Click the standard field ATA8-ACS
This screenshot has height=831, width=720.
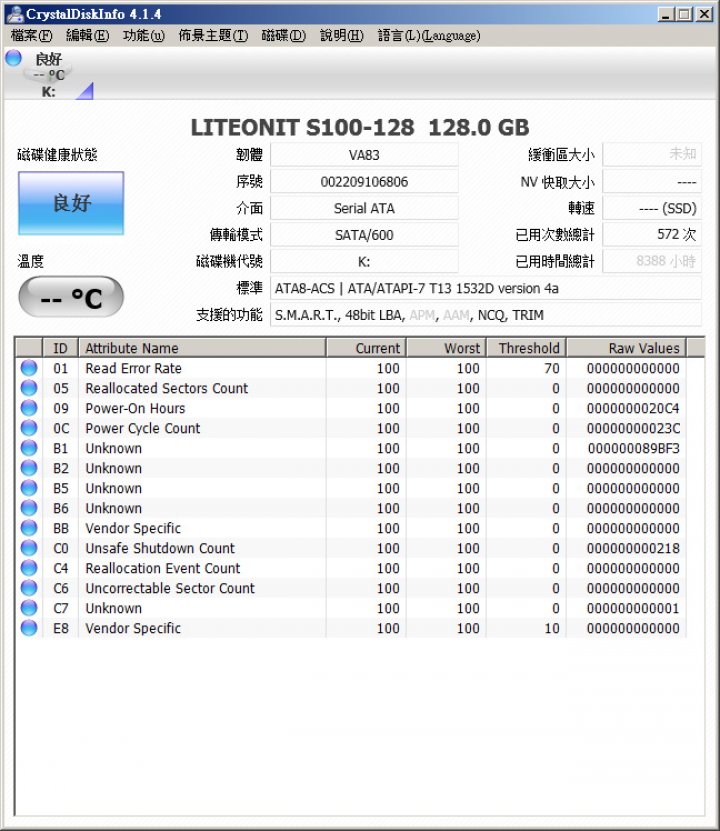pos(486,288)
